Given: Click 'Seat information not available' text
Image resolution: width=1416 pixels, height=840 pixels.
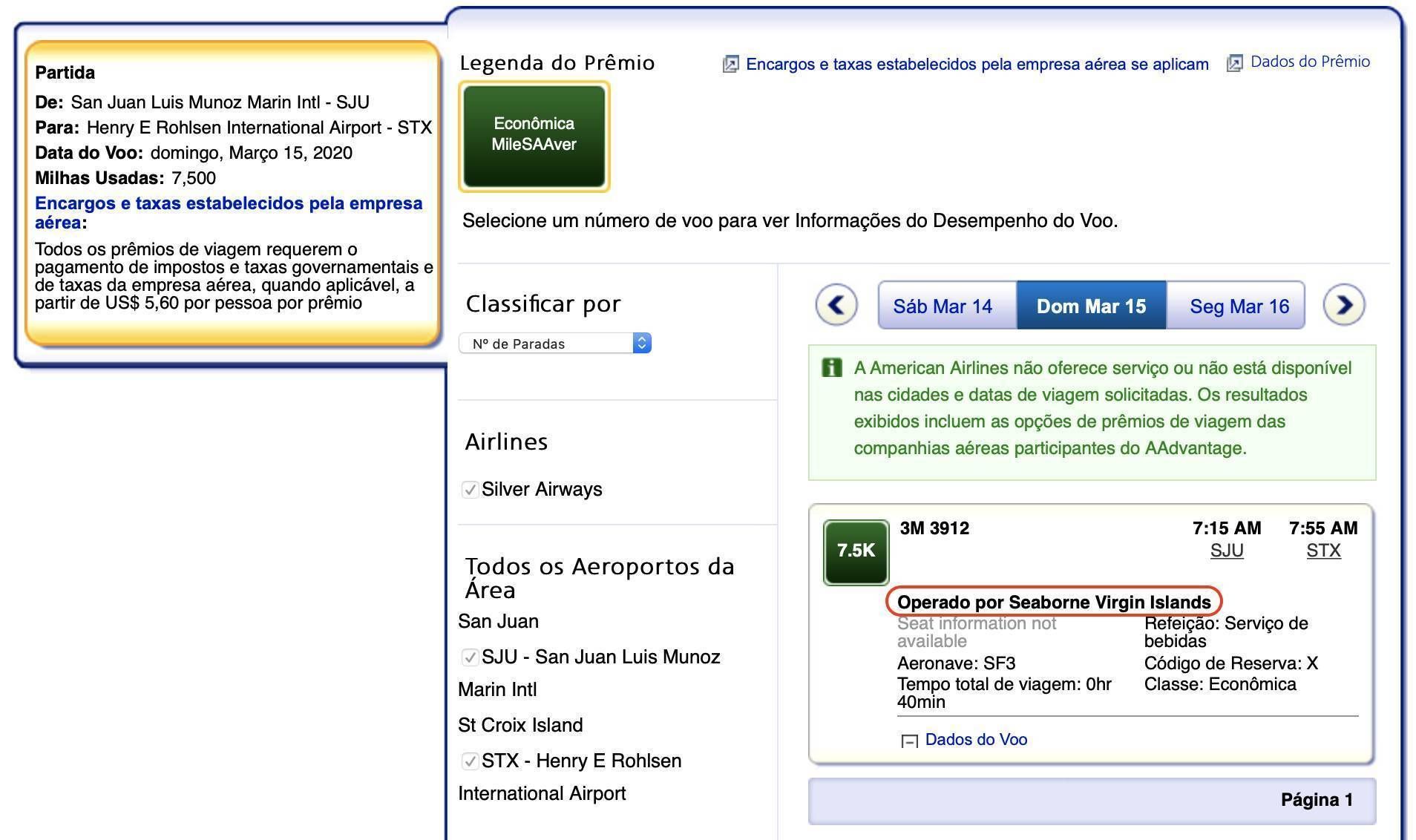Looking at the screenshot, I should click(x=976, y=632).
